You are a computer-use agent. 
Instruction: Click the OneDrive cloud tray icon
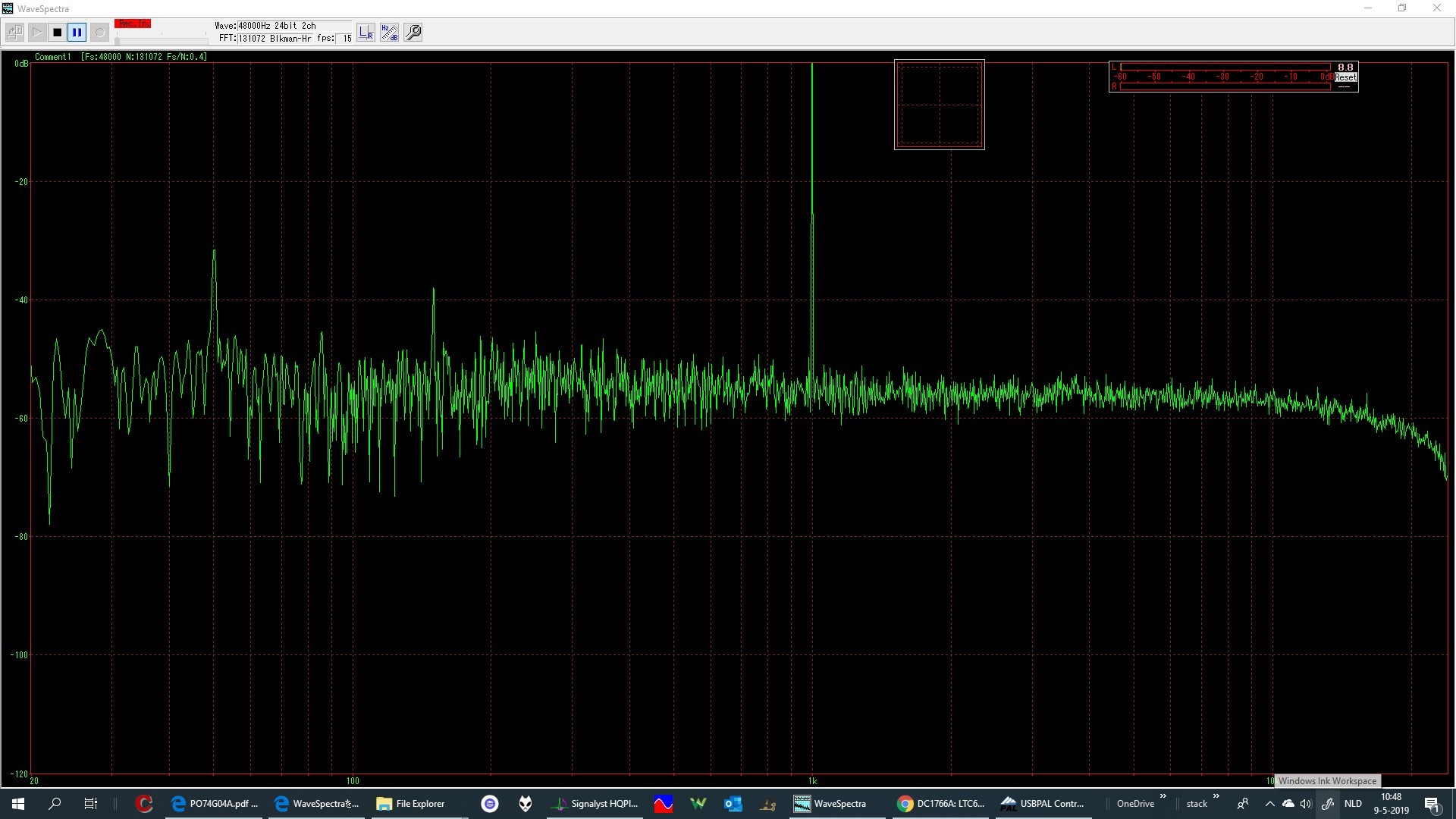point(1288,804)
